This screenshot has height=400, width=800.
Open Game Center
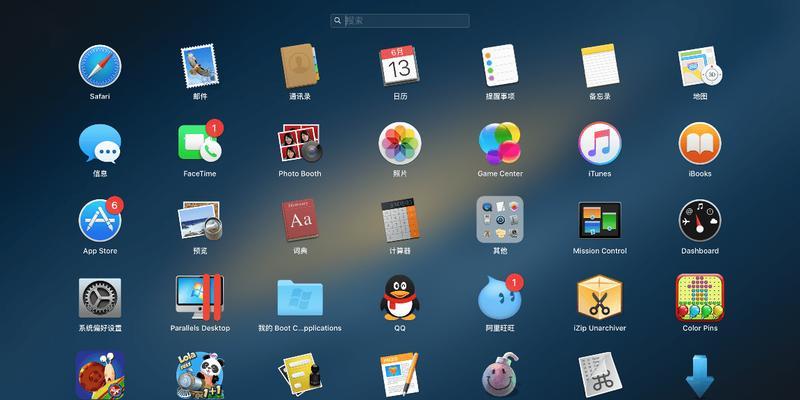point(500,143)
